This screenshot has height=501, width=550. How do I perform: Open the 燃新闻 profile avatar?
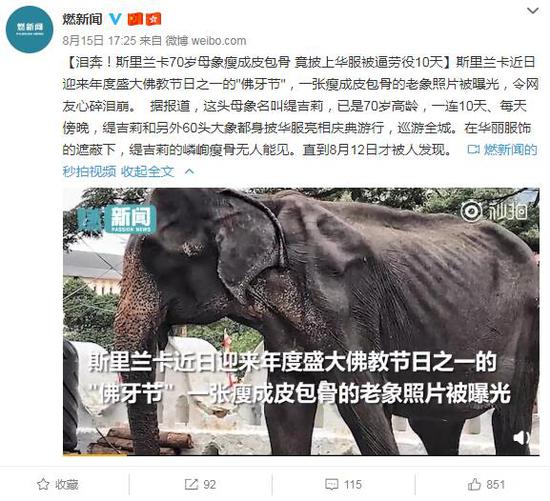click(x=29, y=29)
